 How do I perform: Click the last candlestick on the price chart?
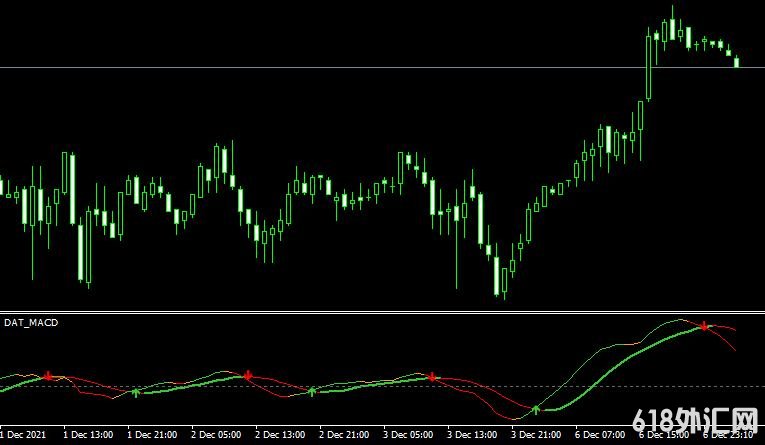coord(736,61)
